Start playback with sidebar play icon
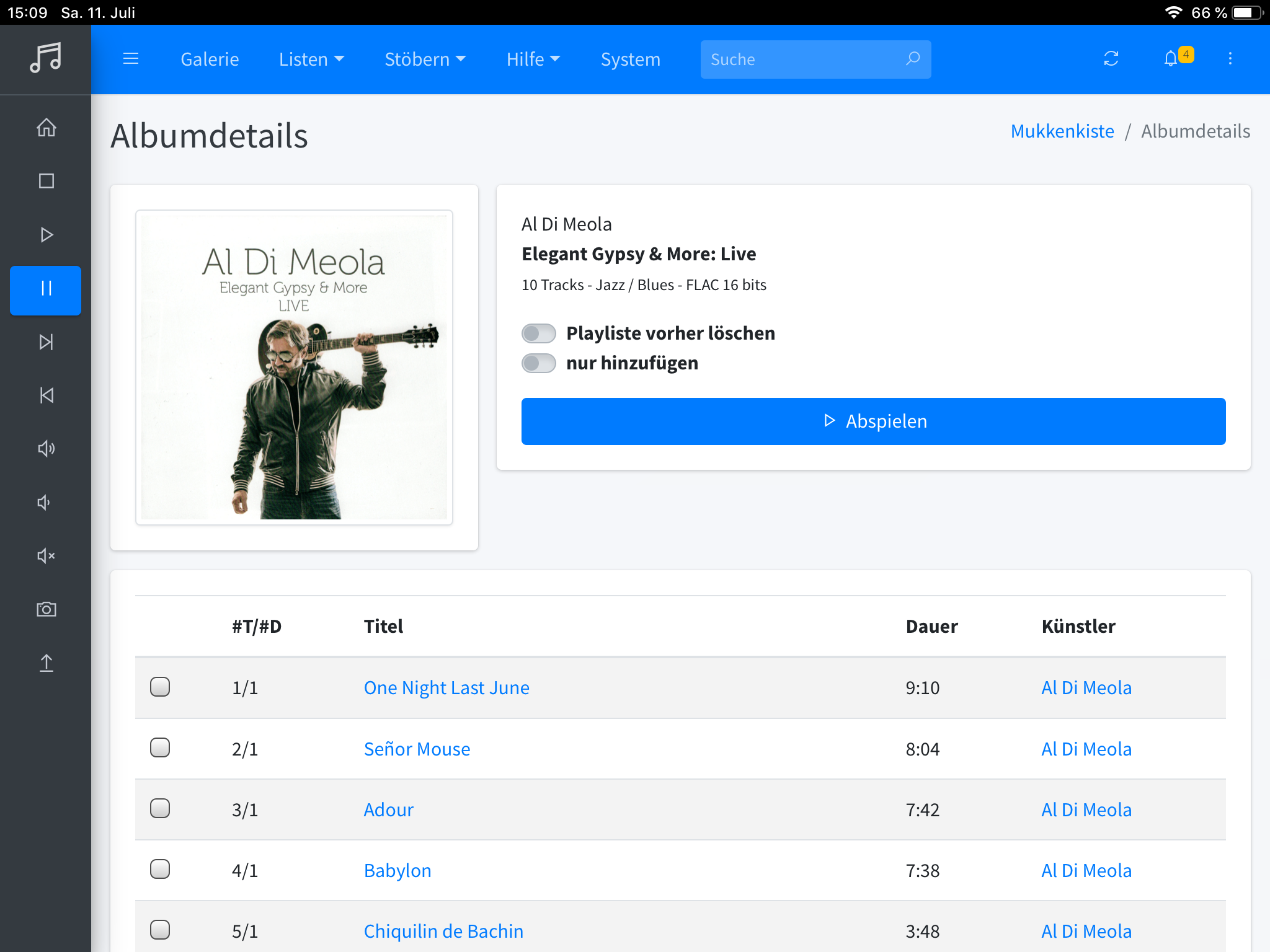This screenshot has height=952, width=1270. tap(46, 235)
